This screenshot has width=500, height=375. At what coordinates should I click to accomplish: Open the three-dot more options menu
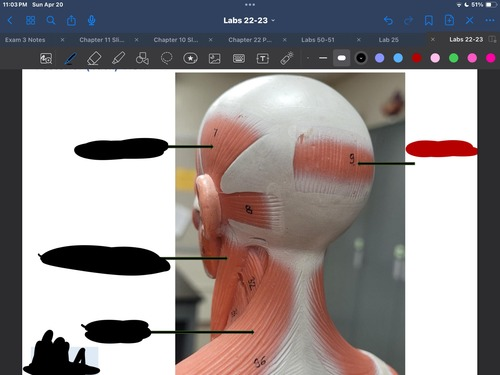click(490, 21)
